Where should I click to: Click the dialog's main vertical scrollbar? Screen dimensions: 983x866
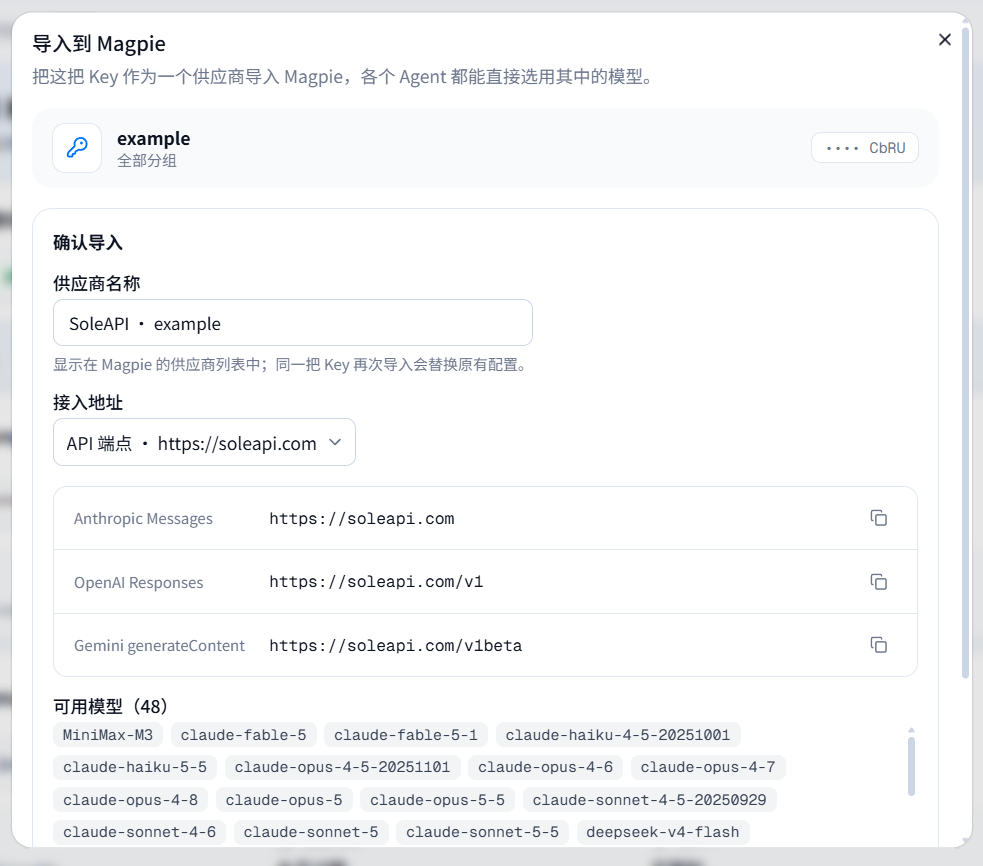966,351
